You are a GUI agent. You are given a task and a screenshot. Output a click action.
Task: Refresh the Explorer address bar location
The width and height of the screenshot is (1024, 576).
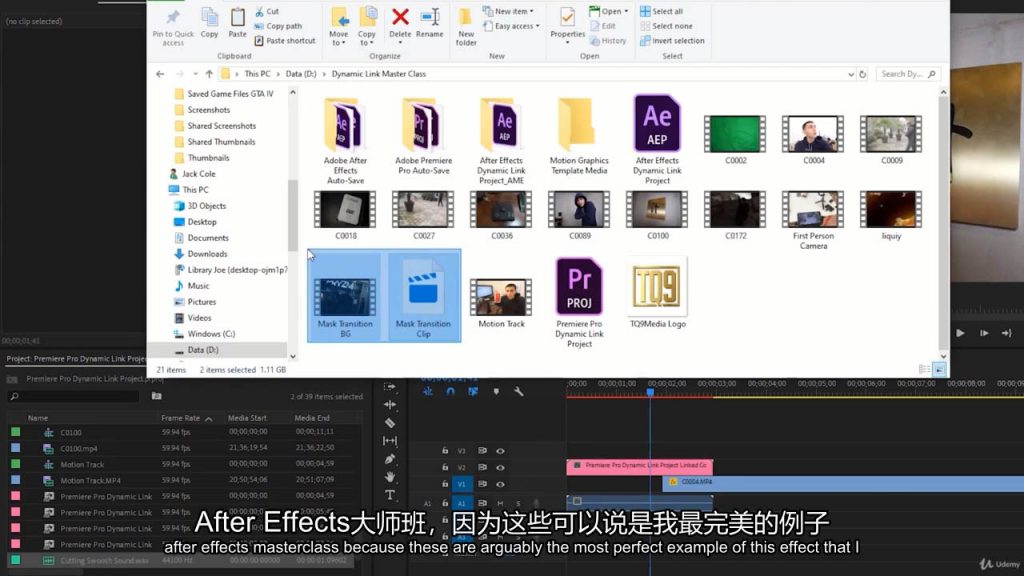(863, 74)
